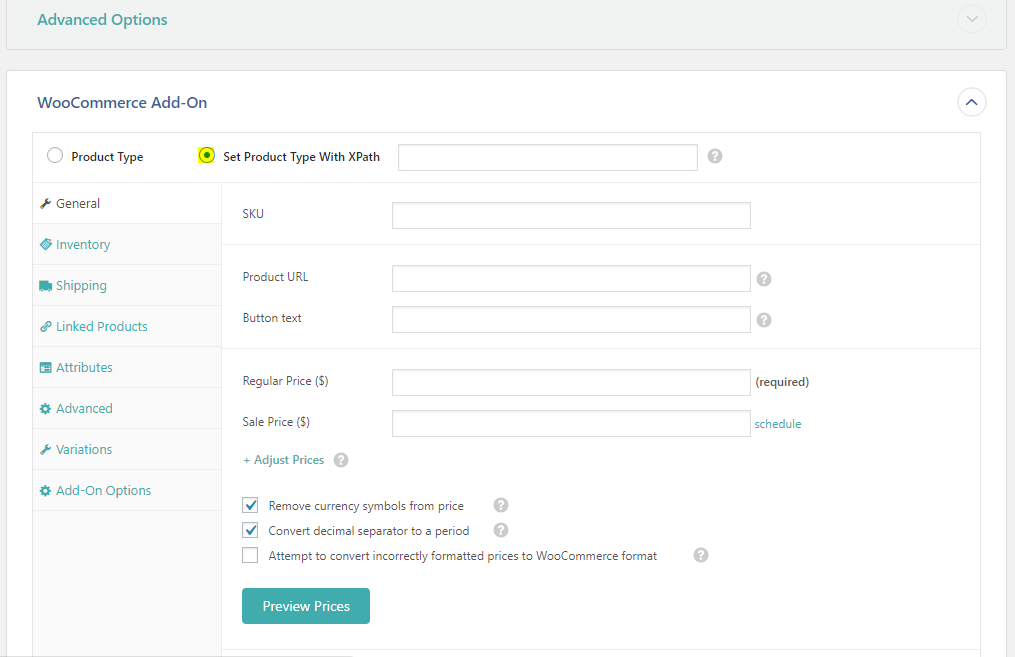Expand the Advanced Options section chevron

pos(972,19)
